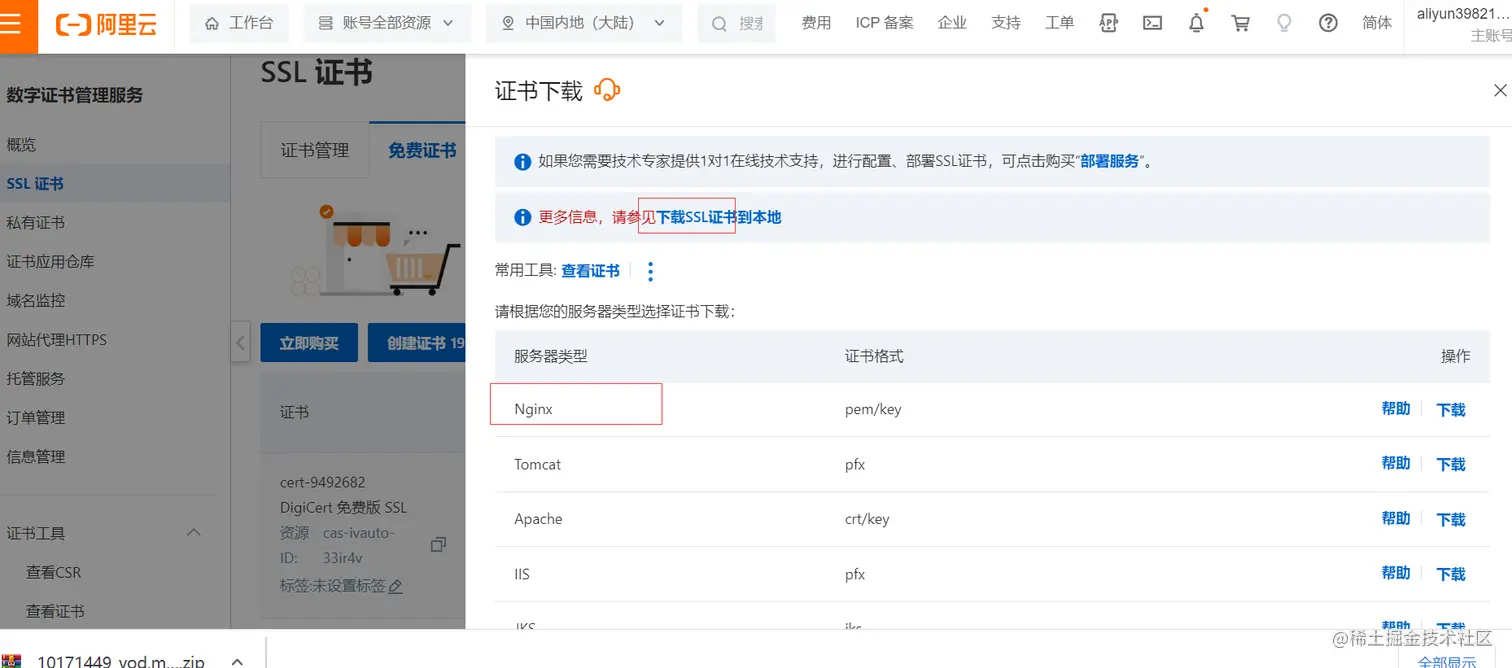Screen dimensions: 1512x668
Task: Open 网站代理HTTPS in the sidebar
Action: click(x=56, y=340)
